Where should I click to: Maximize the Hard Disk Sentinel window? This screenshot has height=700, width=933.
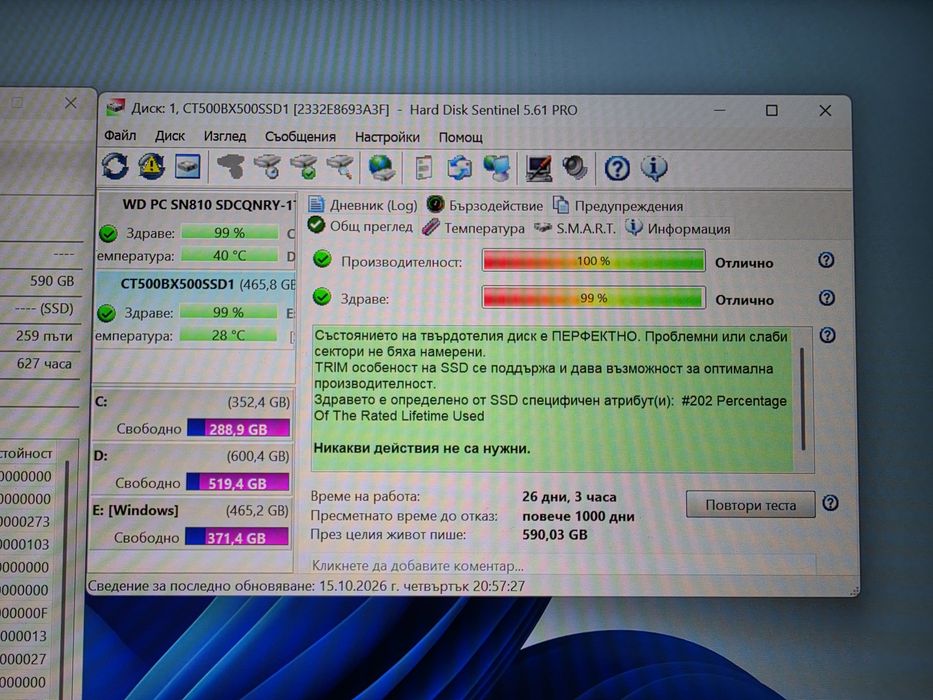(x=772, y=110)
